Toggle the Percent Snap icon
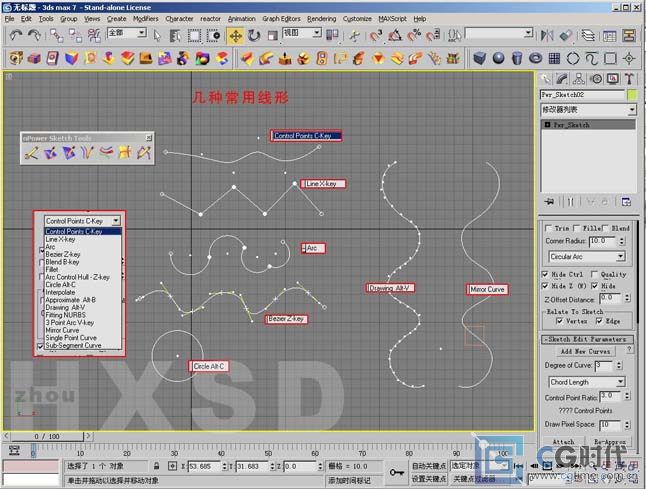646x489 pixels. tap(414, 36)
